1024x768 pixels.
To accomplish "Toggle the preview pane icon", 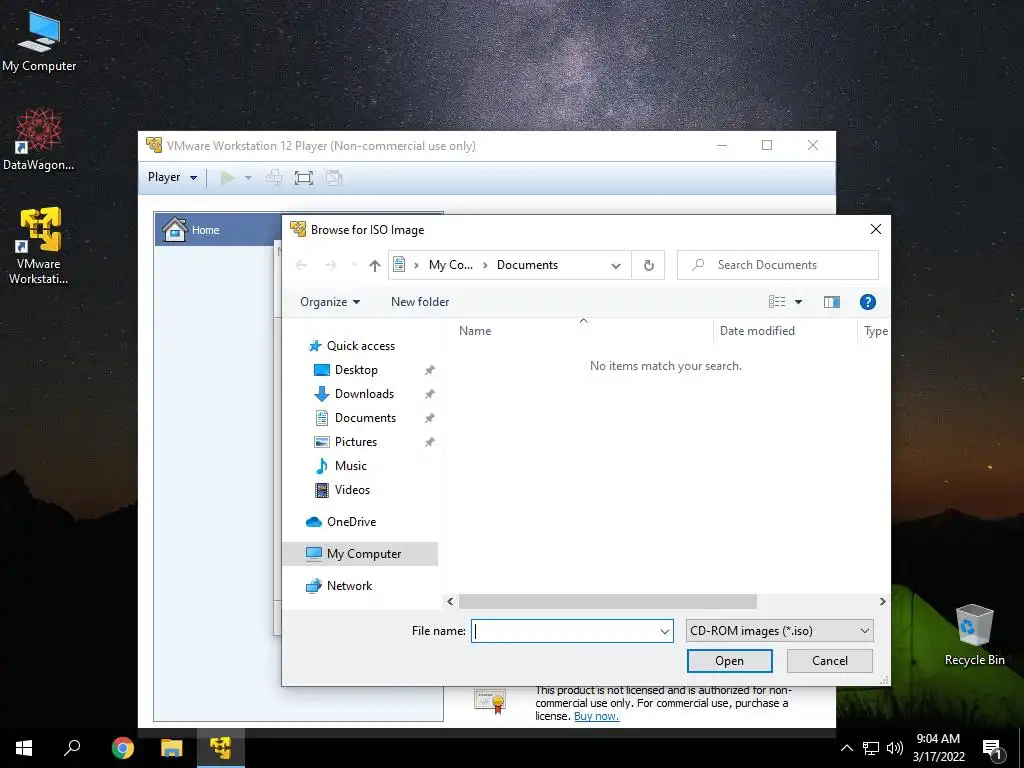I will (x=831, y=302).
